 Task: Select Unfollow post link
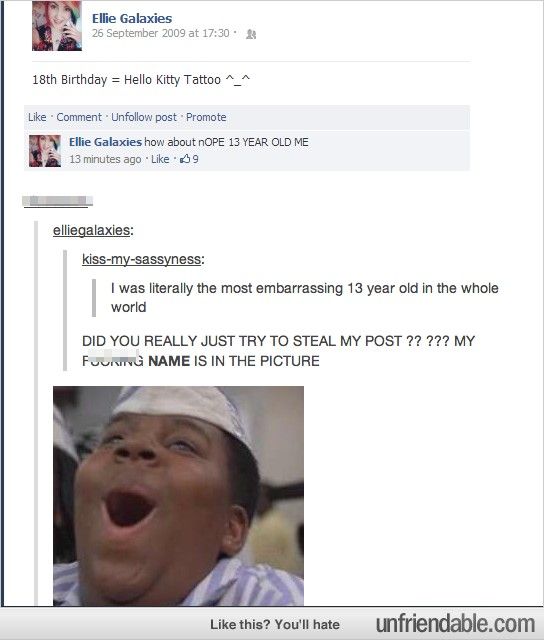click(x=144, y=117)
